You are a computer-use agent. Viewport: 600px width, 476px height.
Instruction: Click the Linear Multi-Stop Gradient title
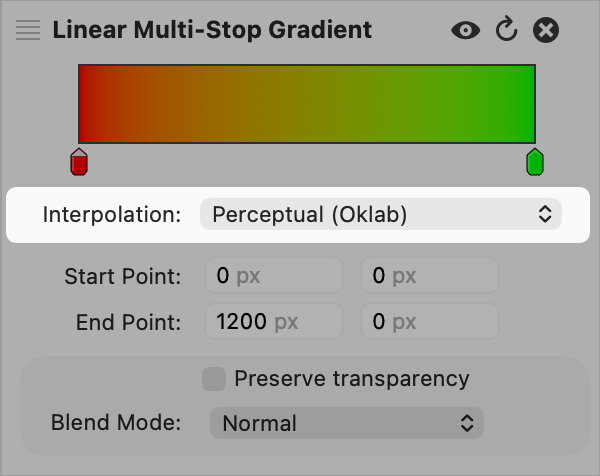212,30
